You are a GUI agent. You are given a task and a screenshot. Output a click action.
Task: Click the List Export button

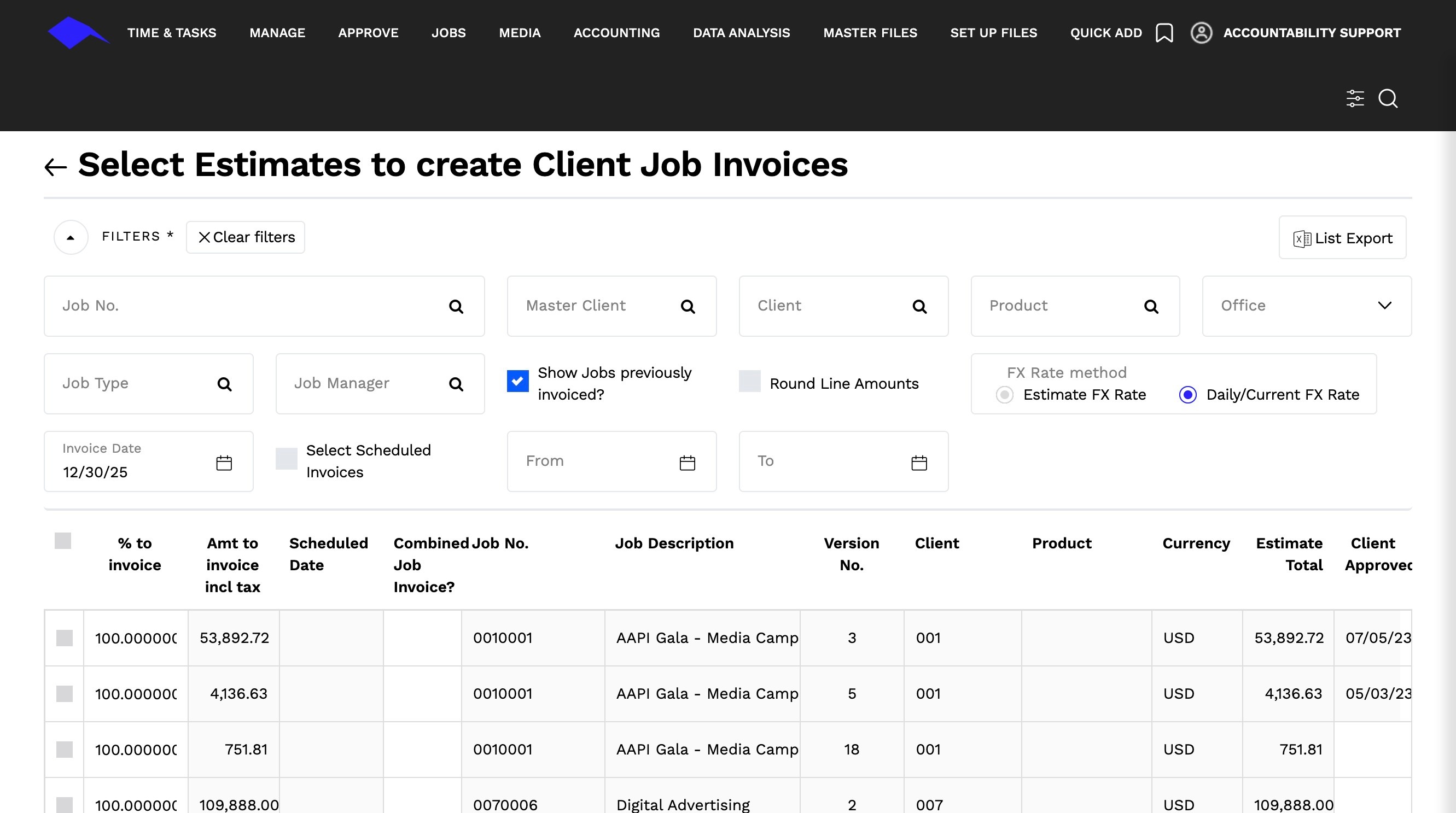click(x=1342, y=238)
